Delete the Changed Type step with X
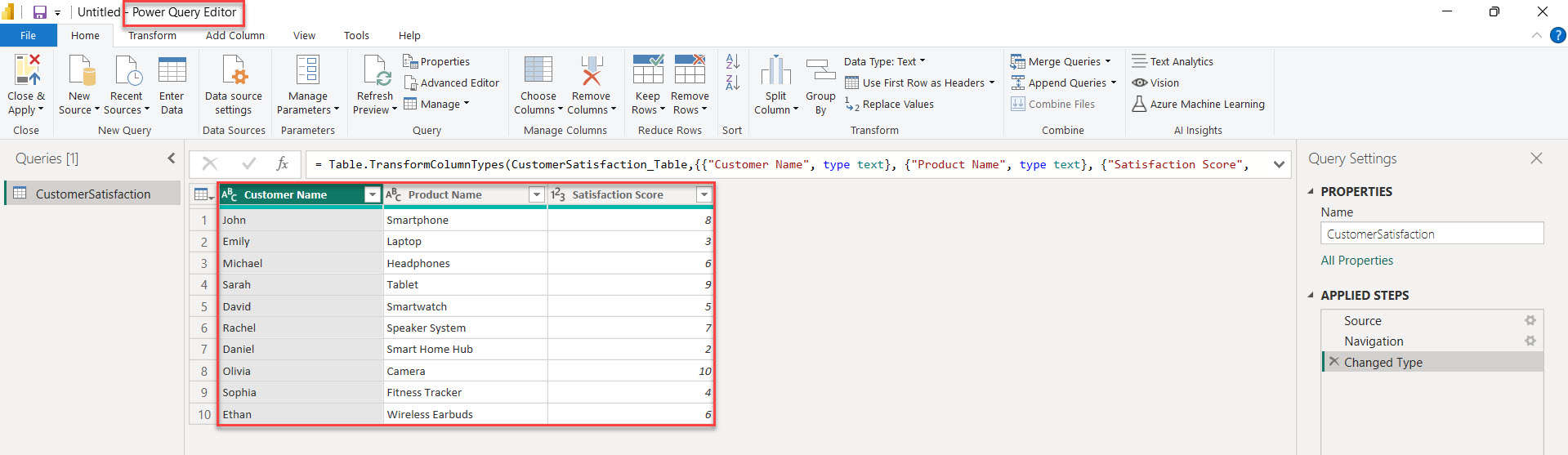1568x455 pixels. pyautogui.click(x=1333, y=362)
